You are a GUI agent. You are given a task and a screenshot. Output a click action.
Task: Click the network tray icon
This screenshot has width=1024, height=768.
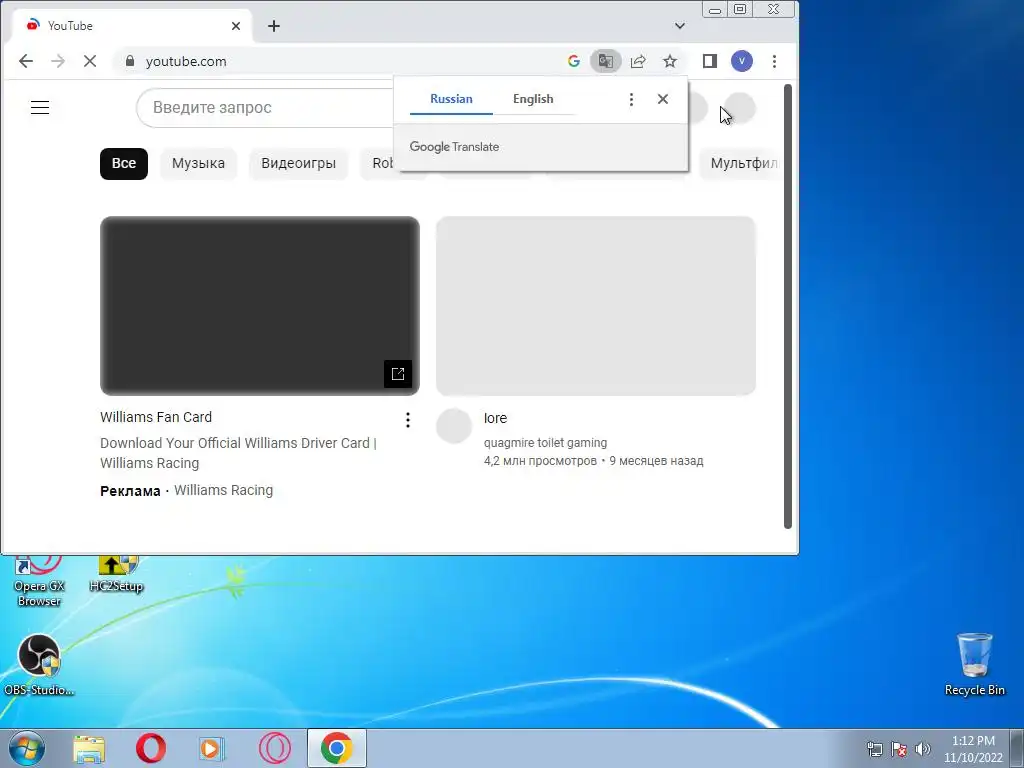point(874,749)
